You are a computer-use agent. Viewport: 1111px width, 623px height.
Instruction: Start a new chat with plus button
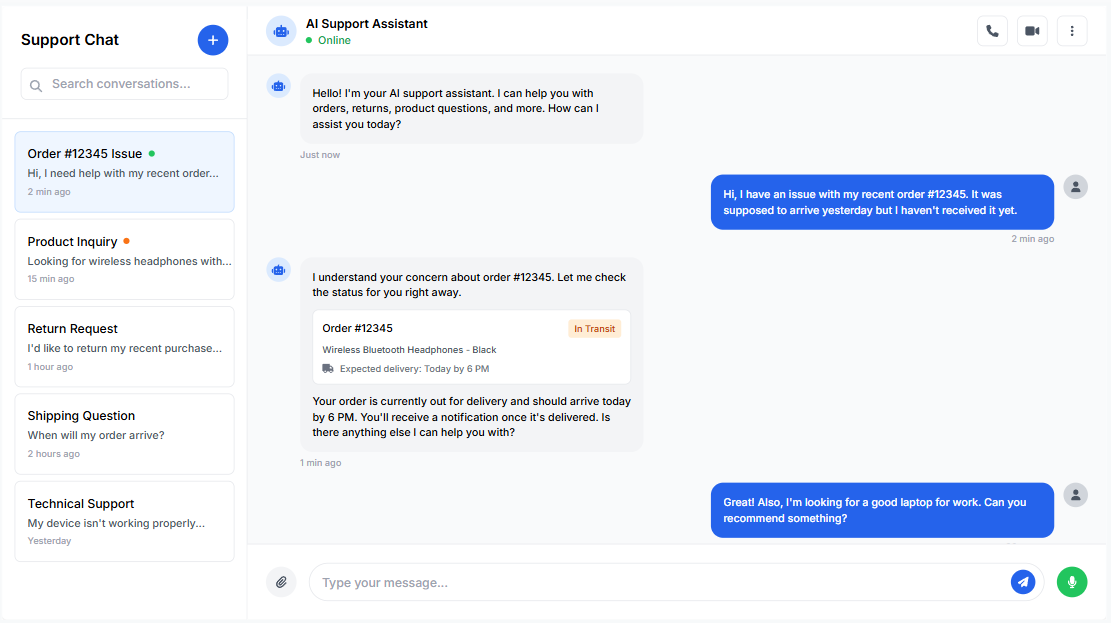213,40
